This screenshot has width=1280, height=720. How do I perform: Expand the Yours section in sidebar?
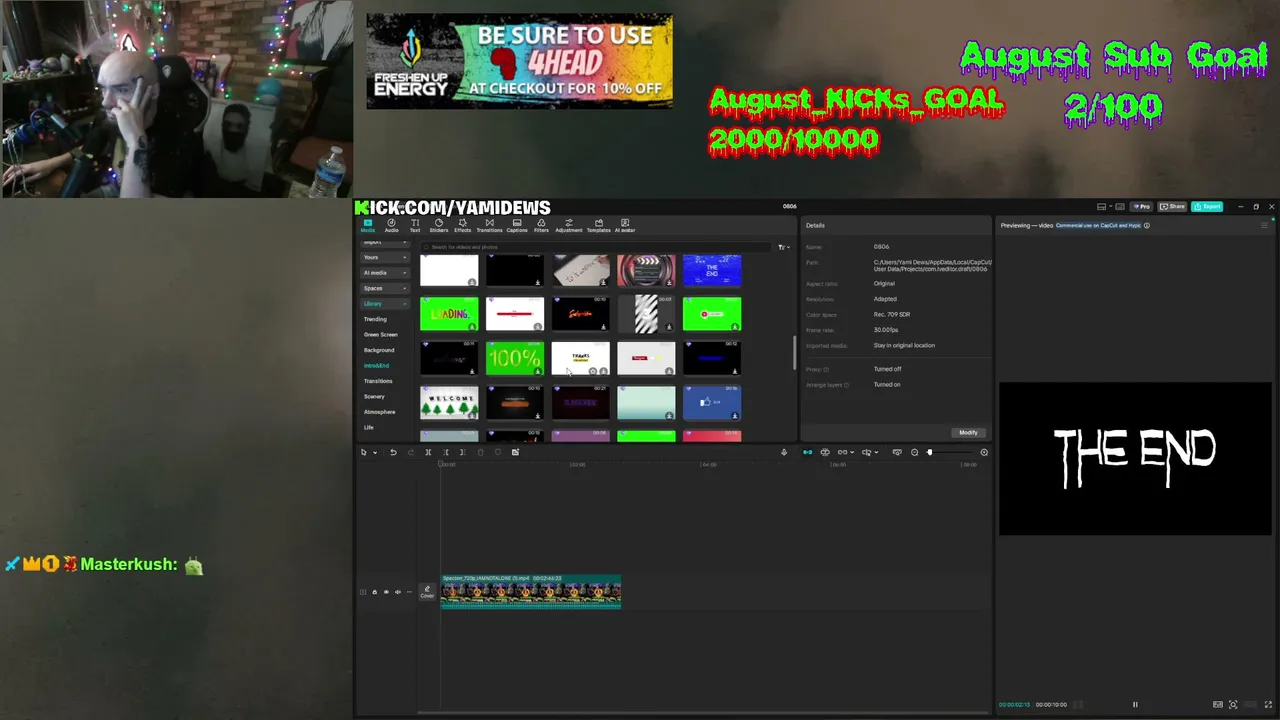pos(385,258)
